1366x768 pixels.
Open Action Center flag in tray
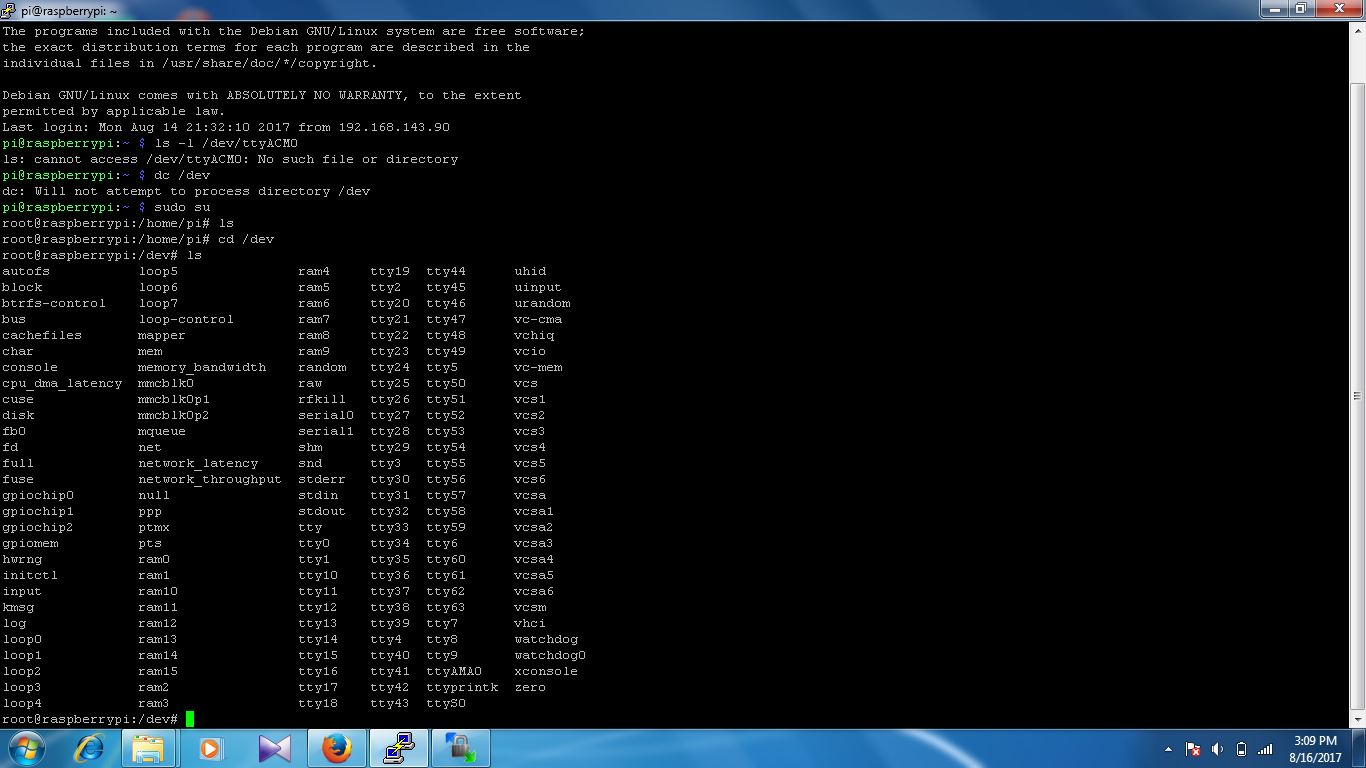[1193, 749]
